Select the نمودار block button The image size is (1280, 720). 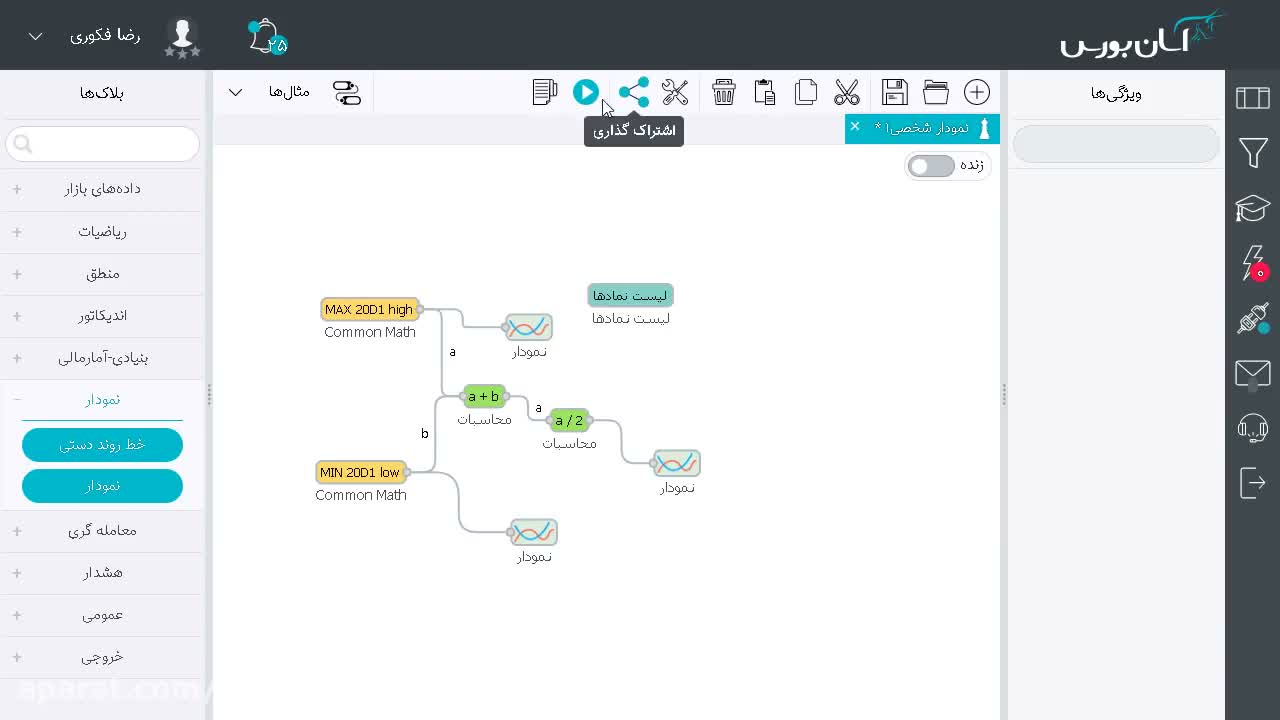(102, 486)
